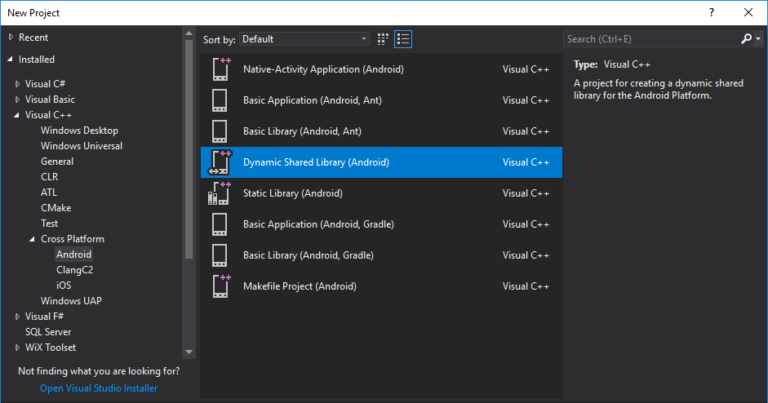Collapse the Installed node
The height and width of the screenshot is (403, 768).
(10, 59)
